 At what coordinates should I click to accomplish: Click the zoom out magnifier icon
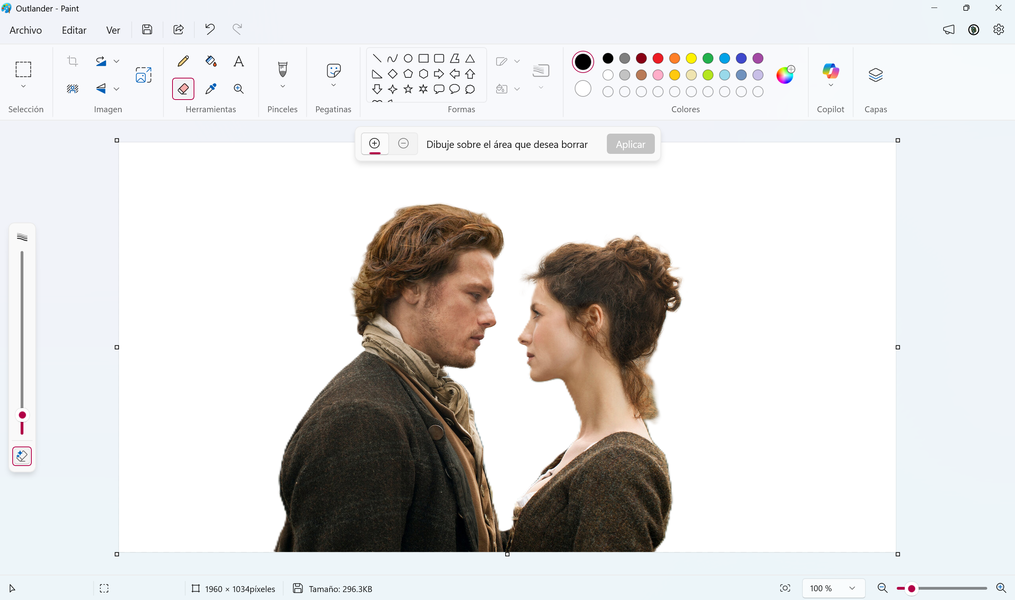point(882,588)
